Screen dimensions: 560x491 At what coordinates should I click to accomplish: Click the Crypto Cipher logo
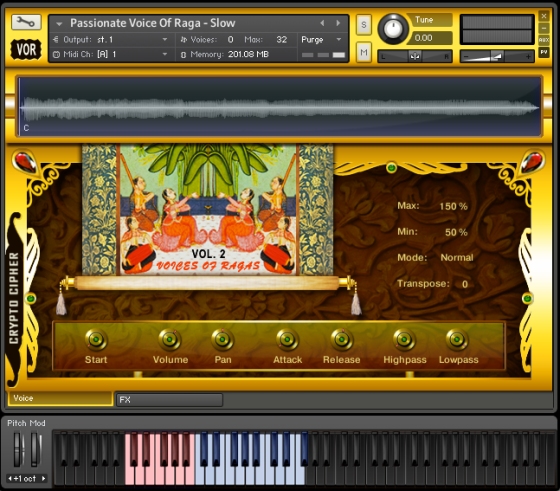[14, 298]
